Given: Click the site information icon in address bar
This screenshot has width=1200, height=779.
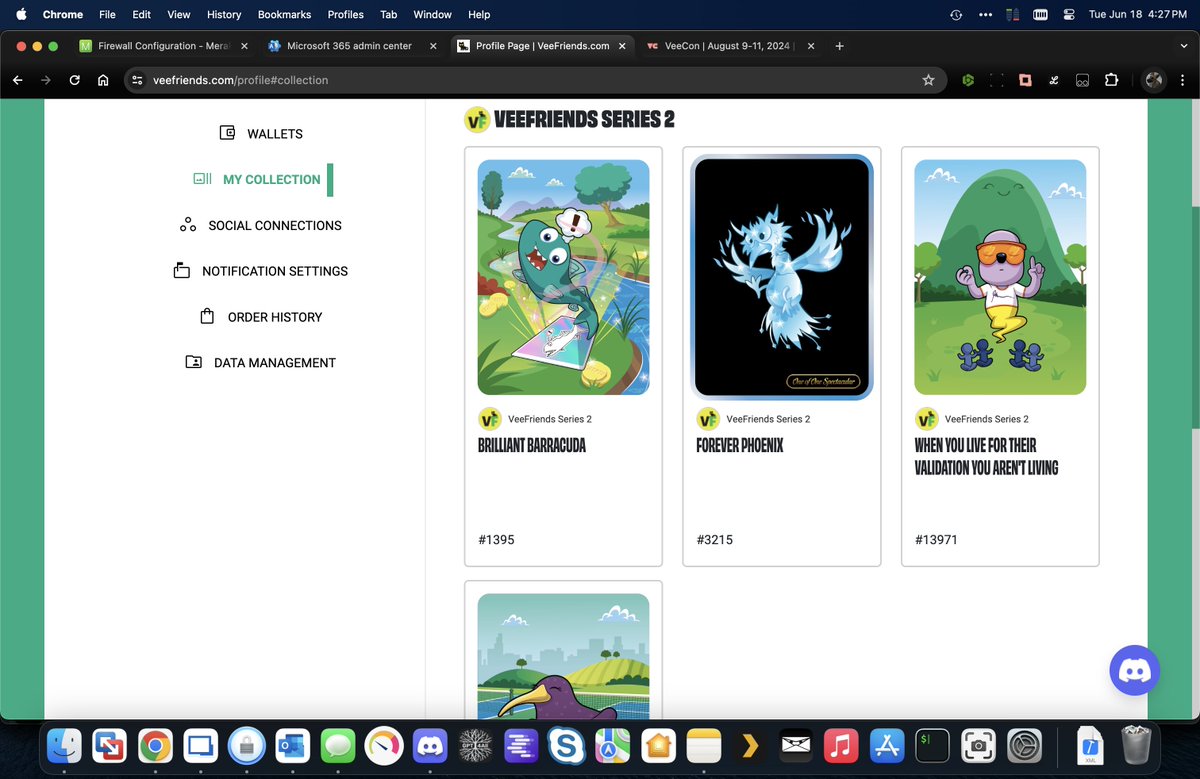Looking at the screenshot, I should [138, 80].
